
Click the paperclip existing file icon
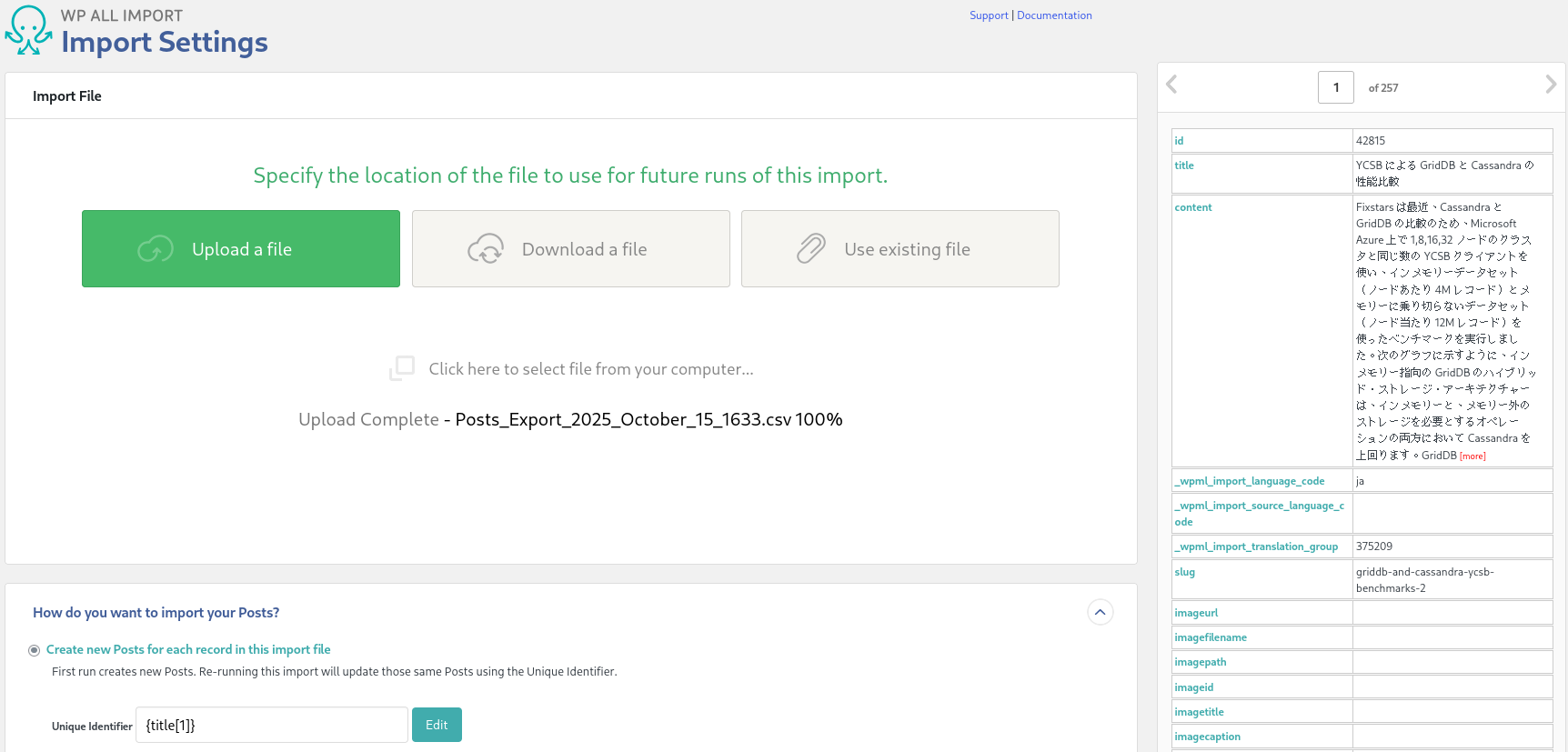click(x=810, y=249)
